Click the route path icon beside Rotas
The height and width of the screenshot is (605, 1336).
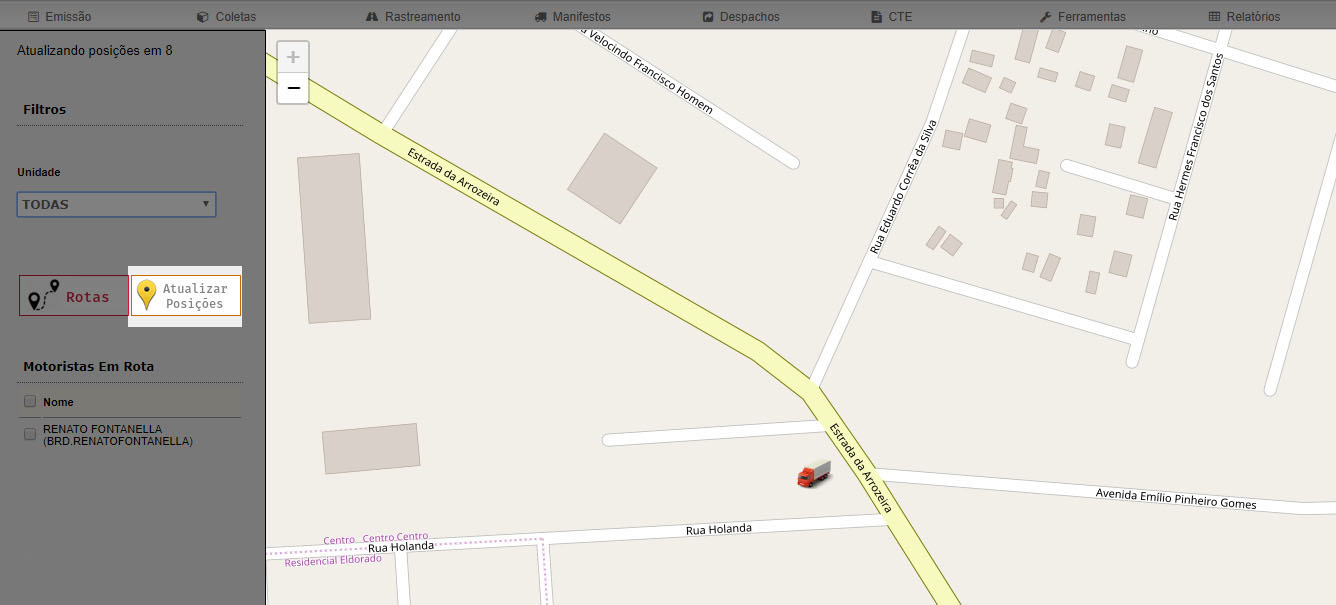[43, 296]
